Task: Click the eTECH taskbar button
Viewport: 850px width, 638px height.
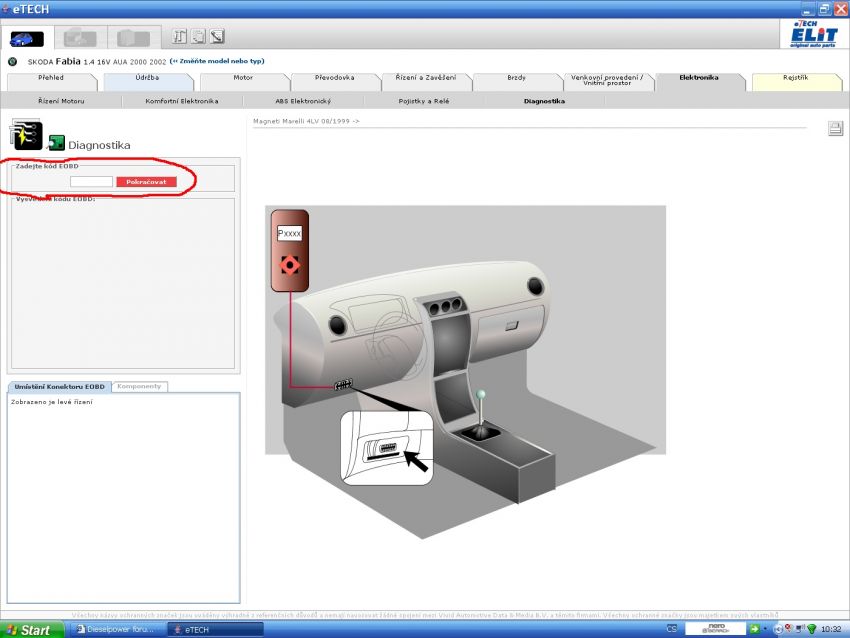Action: tap(215, 629)
